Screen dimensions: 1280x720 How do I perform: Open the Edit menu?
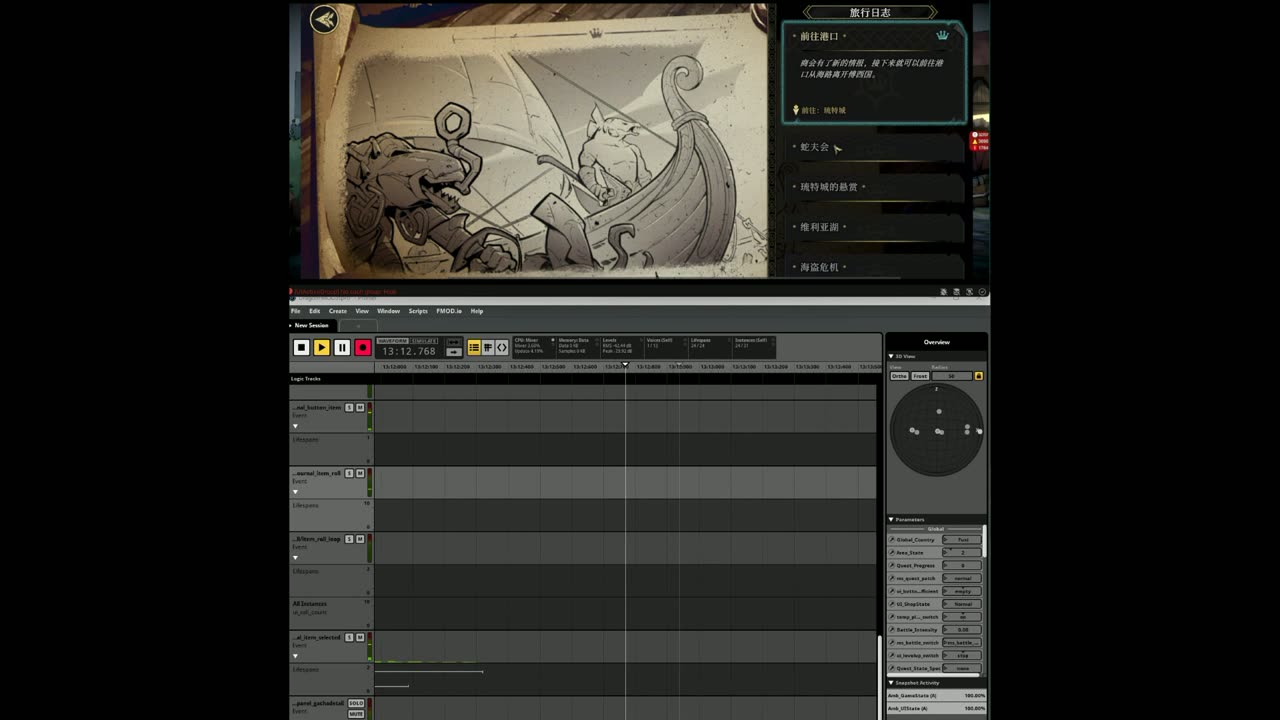coord(314,311)
